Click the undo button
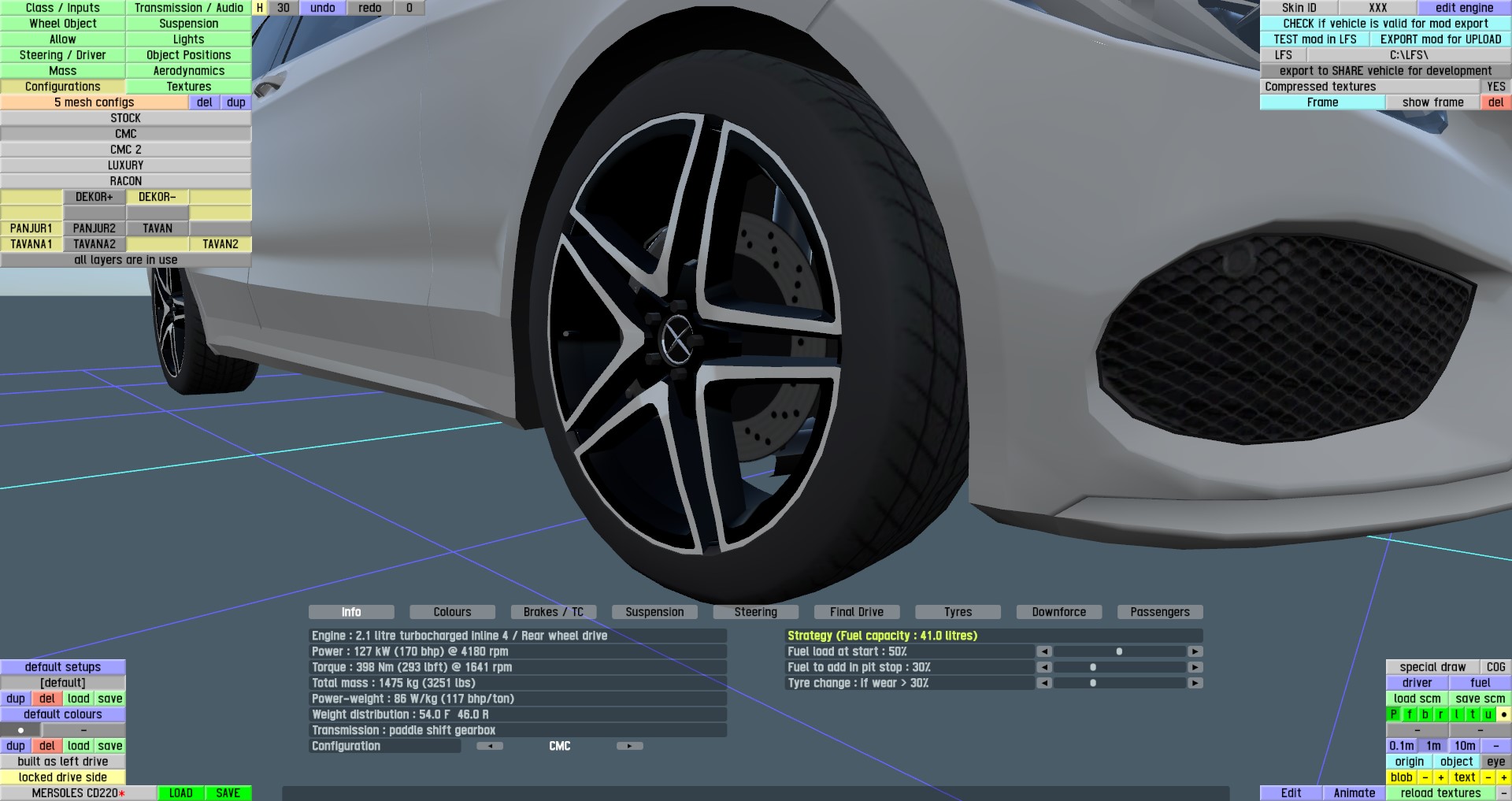The width and height of the screenshot is (1512, 801). click(x=323, y=8)
